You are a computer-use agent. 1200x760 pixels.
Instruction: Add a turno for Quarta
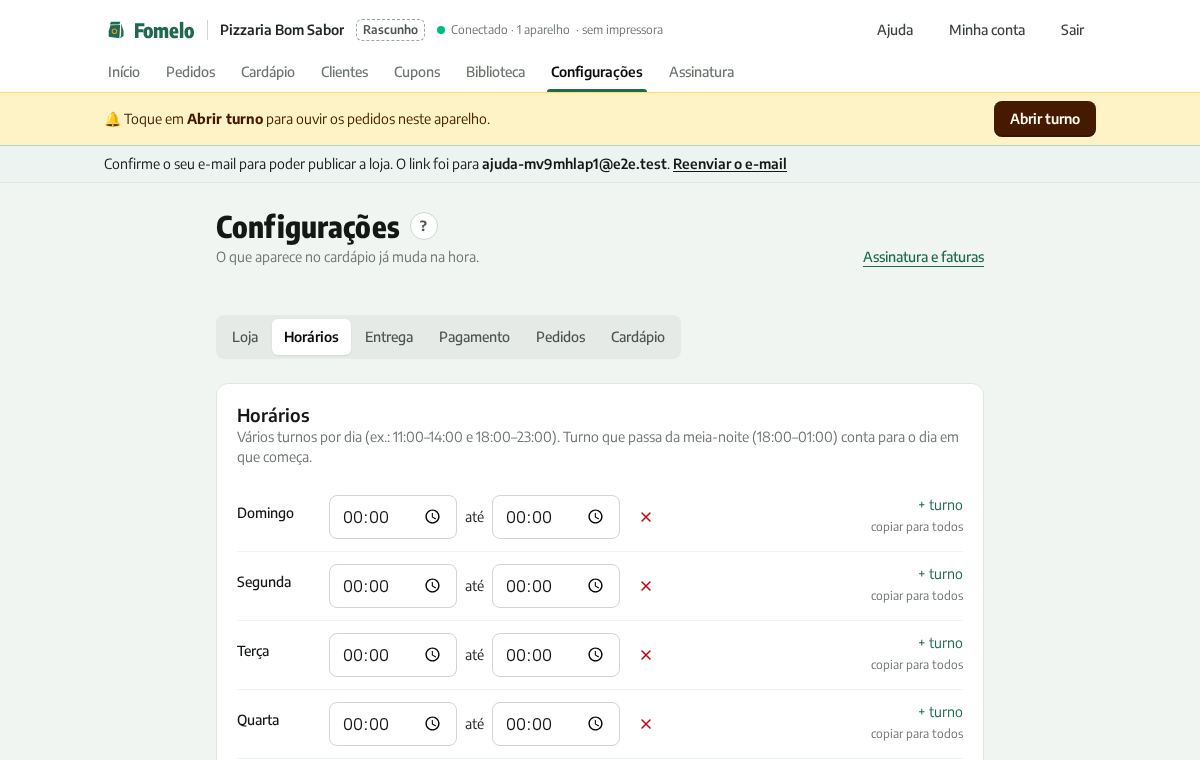940,712
